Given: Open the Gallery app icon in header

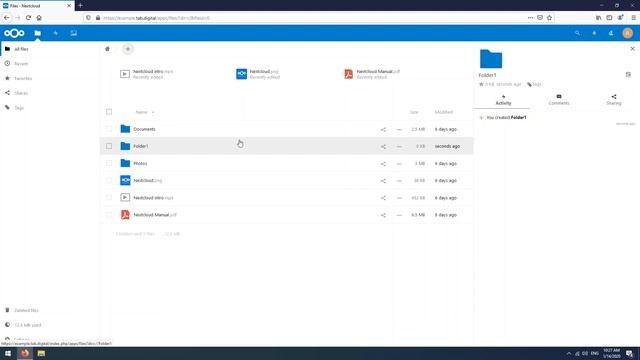Looking at the screenshot, I should coord(73,33).
